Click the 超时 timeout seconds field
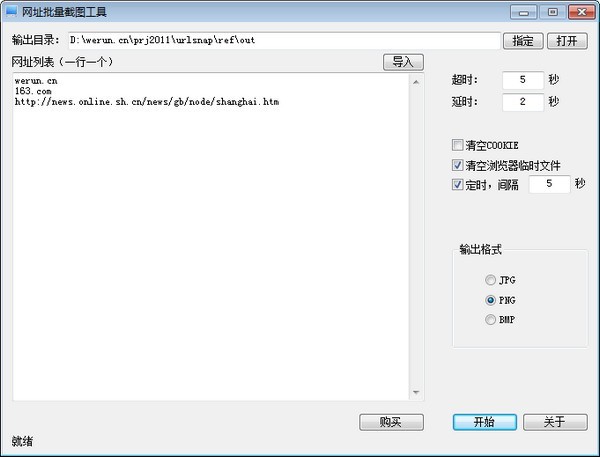This screenshot has height=457, width=600. pyautogui.click(x=523, y=80)
